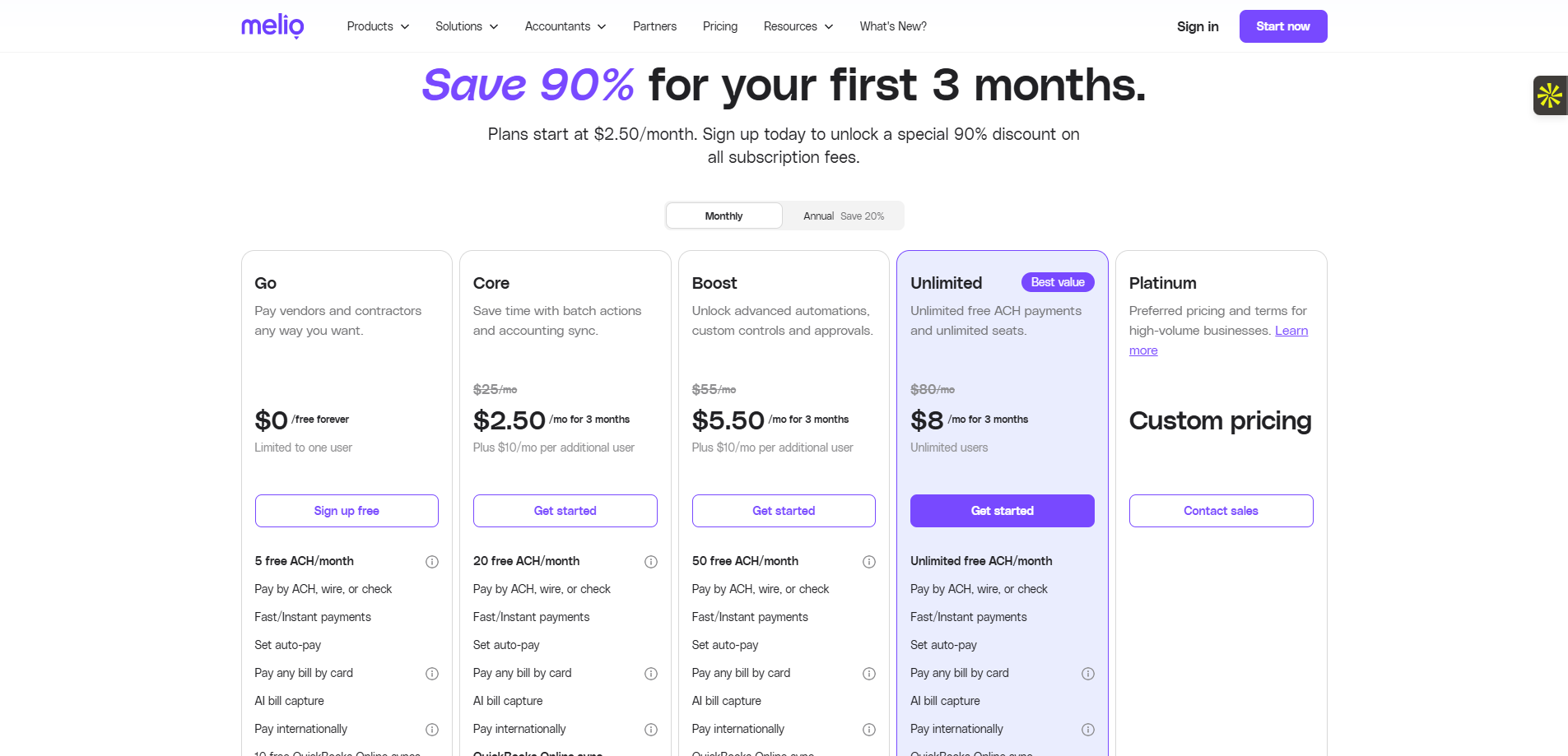The image size is (1568, 756).
Task: Click Sign up free on Go plan
Action: point(347,511)
